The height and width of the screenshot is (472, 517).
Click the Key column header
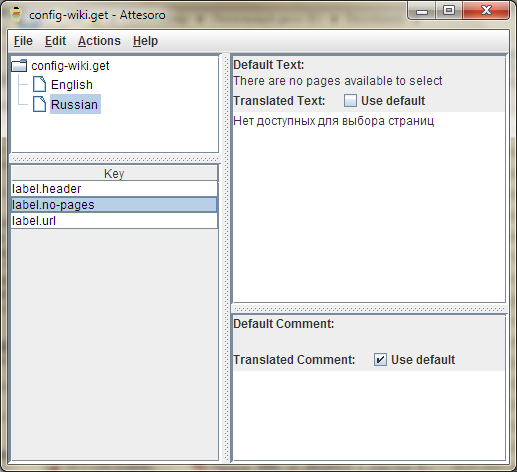coord(114,173)
